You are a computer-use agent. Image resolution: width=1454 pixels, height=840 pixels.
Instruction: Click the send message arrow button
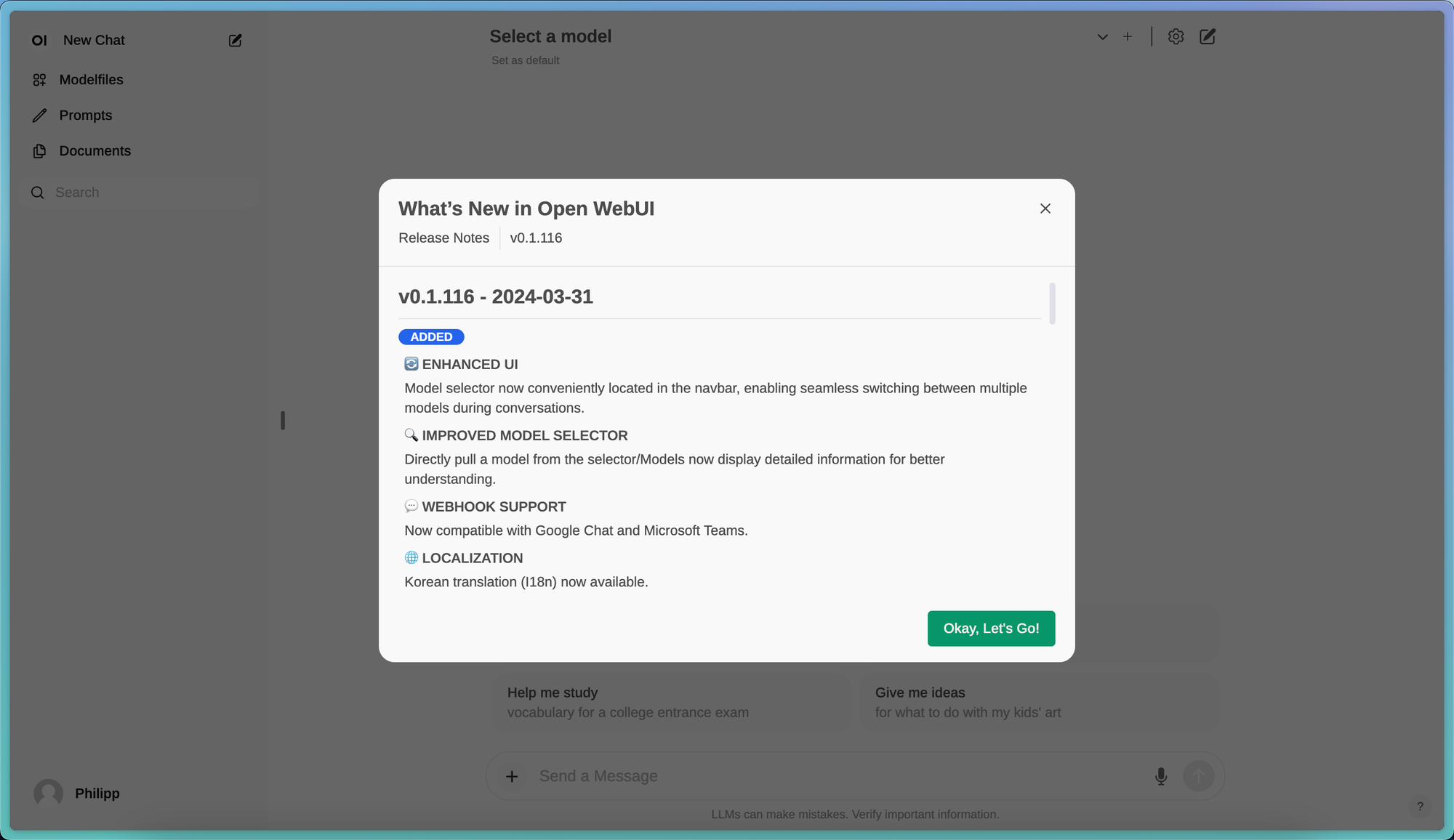pos(1198,776)
